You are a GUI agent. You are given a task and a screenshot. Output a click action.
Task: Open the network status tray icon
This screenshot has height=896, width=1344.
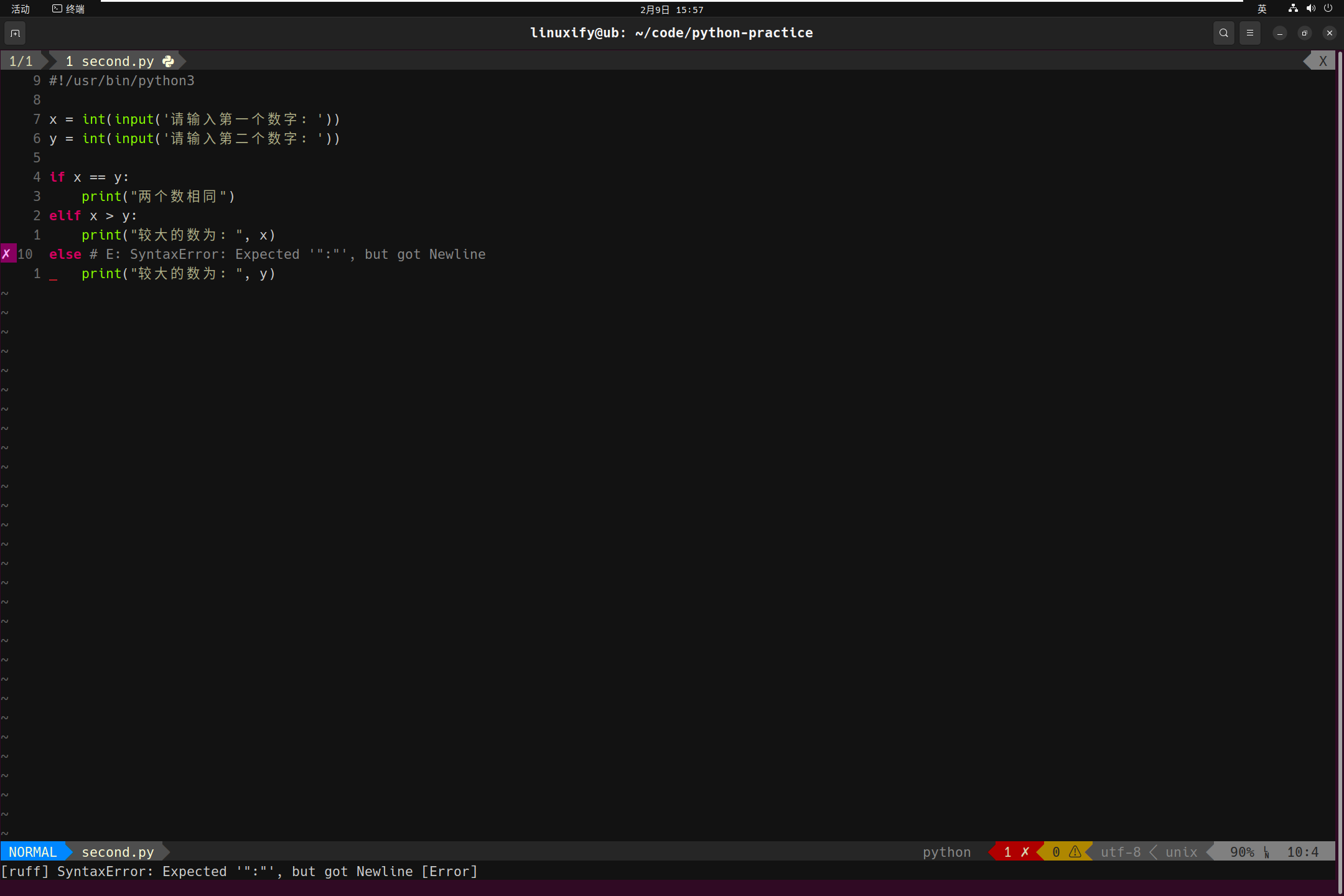(x=1293, y=9)
